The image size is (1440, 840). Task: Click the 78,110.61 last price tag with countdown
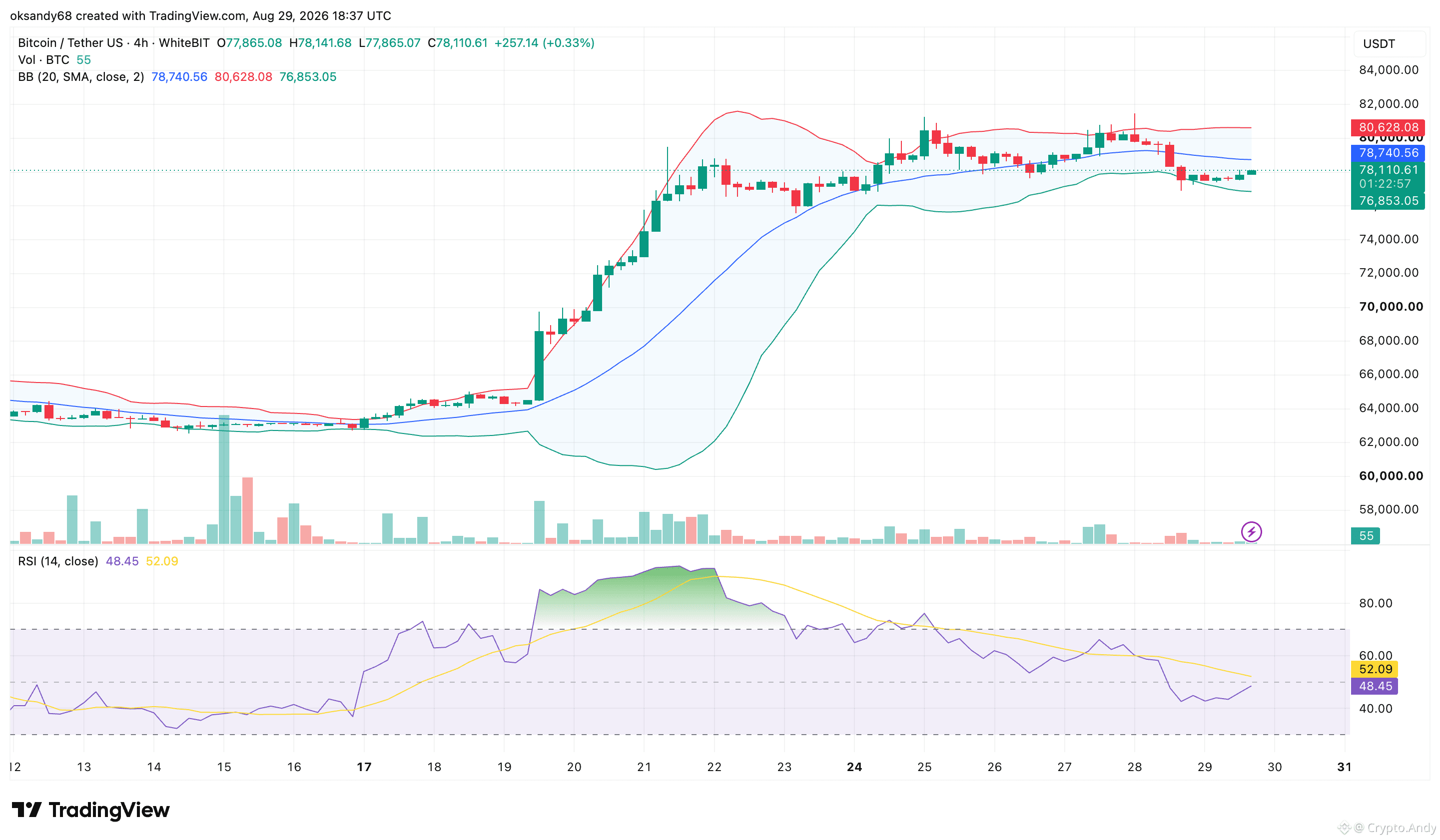[x=1388, y=176]
